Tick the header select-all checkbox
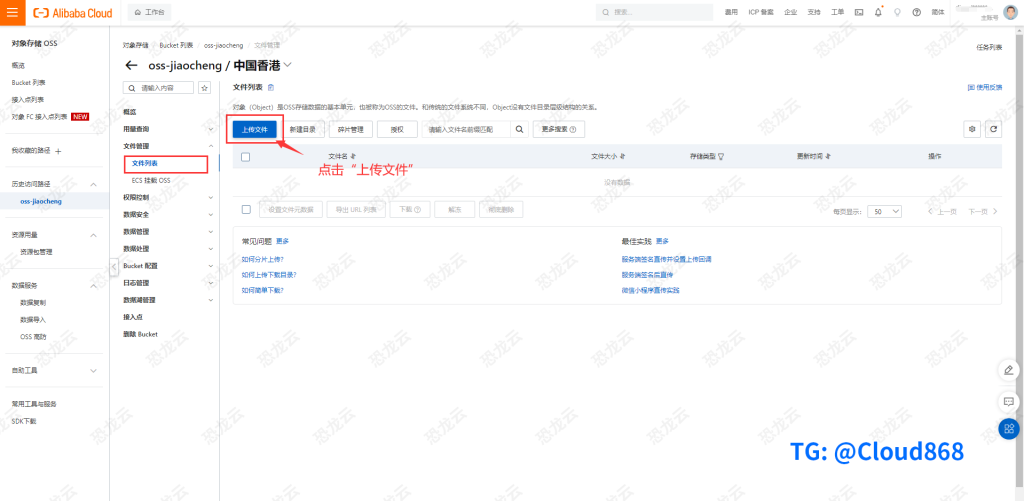1024x501 pixels. click(x=246, y=157)
